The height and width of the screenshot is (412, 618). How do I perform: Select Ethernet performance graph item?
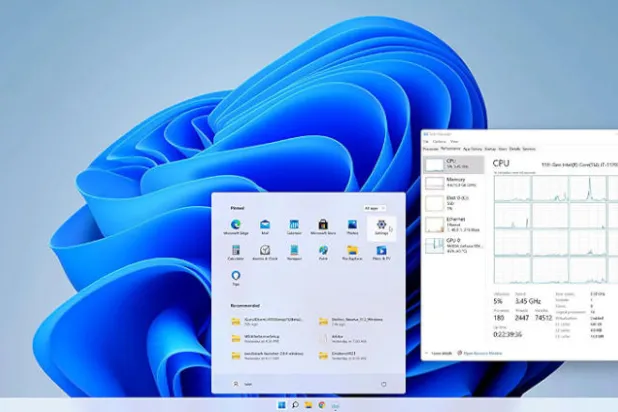(453, 226)
